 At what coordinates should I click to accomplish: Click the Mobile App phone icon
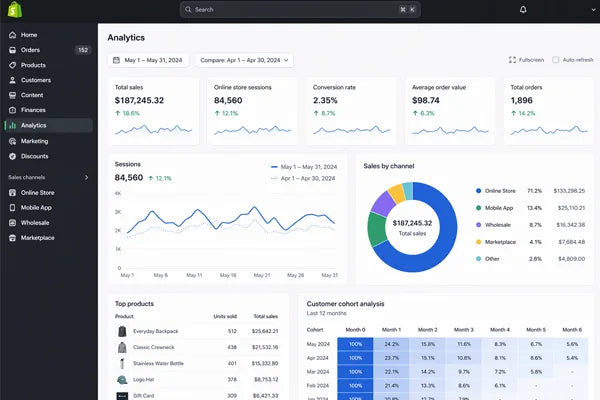(13, 207)
